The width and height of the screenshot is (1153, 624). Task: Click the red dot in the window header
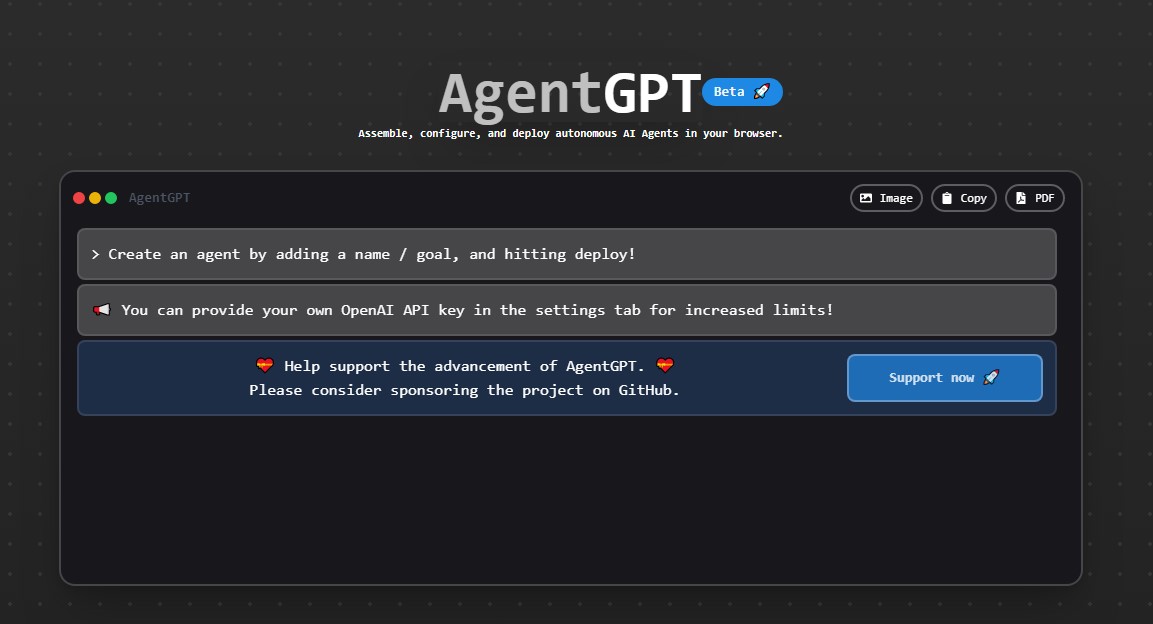point(79,198)
